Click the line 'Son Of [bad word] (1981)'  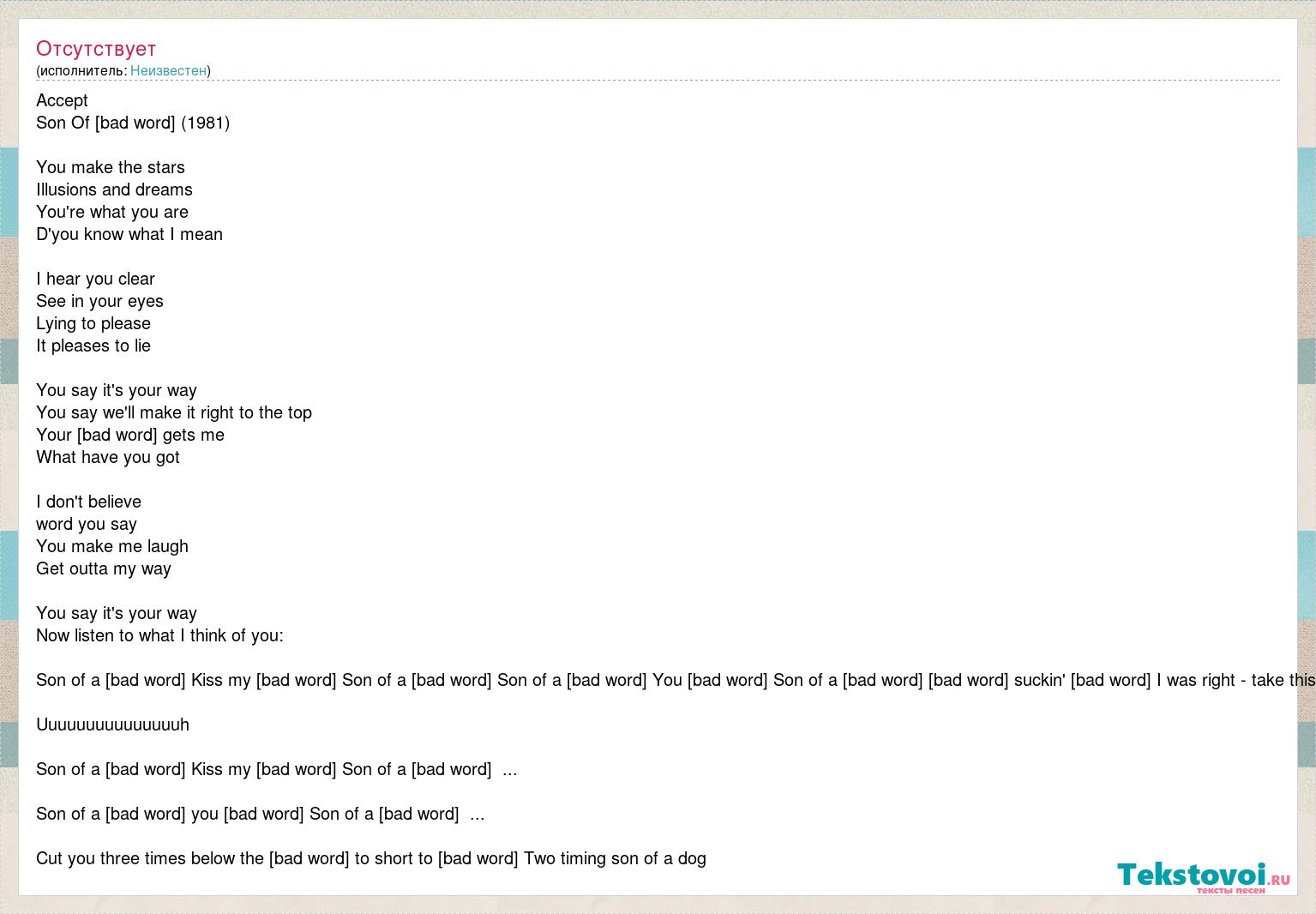pyautogui.click(x=133, y=123)
